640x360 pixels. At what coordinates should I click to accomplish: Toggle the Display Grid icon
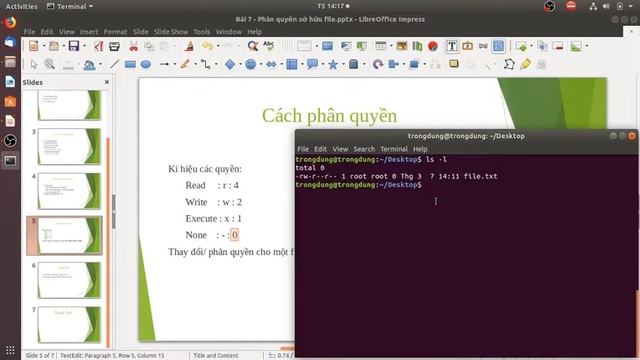[x=286, y=46]
